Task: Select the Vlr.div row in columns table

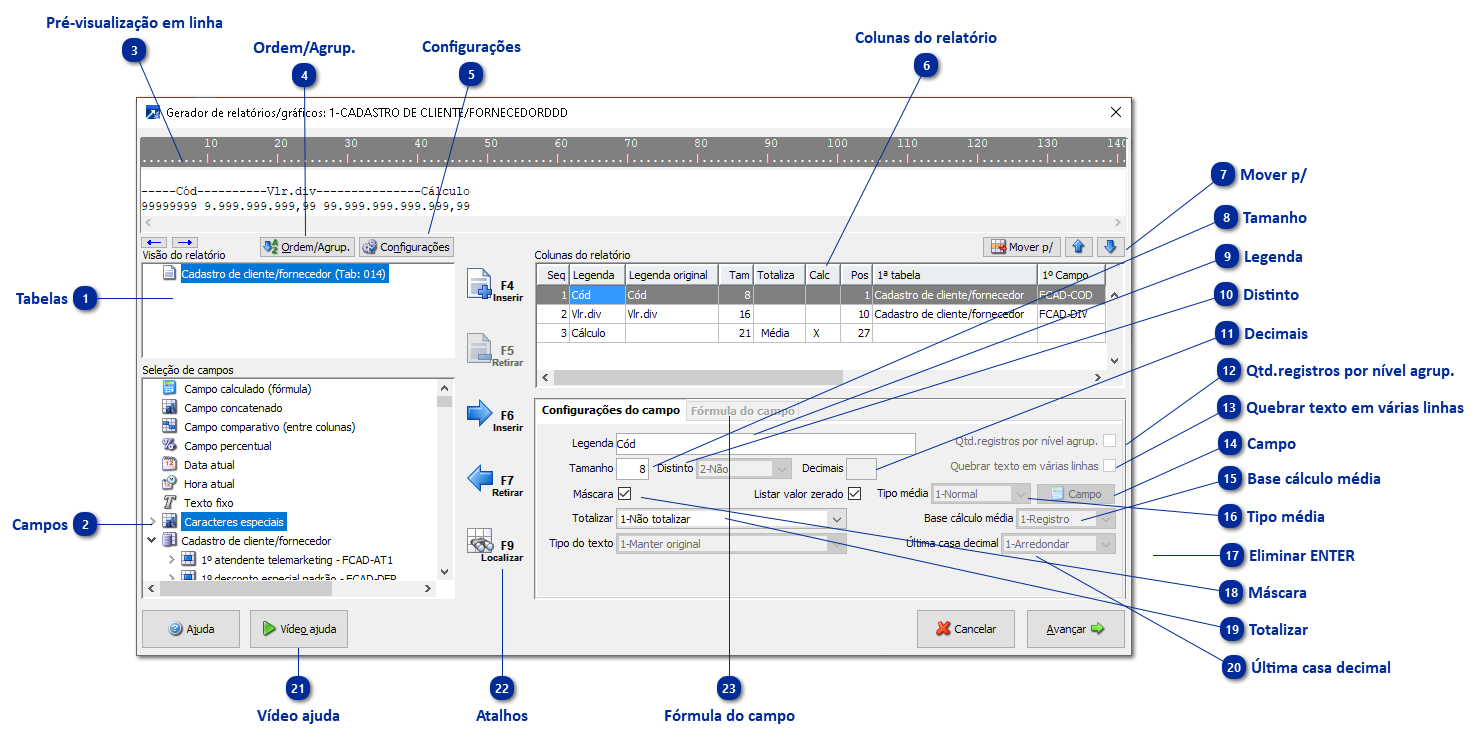Action: pos(821,314)
